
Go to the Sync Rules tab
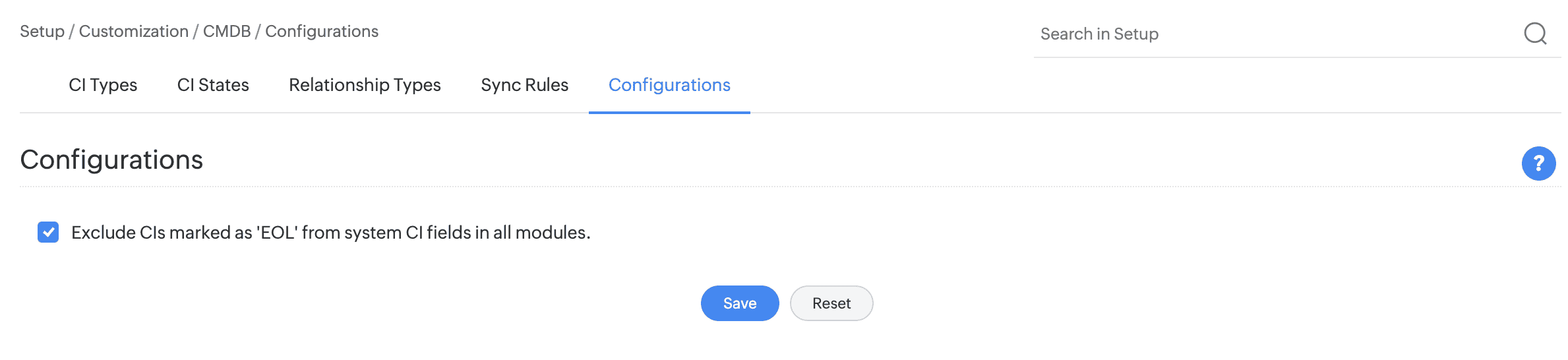(x=524, y=85)
